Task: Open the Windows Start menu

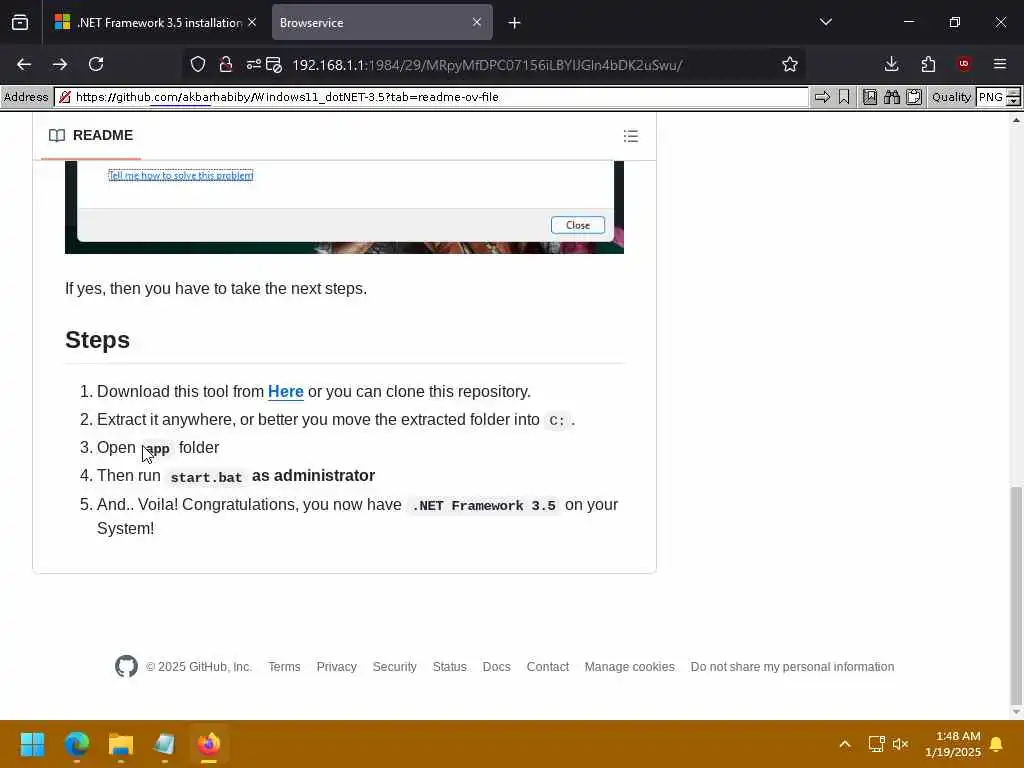Action: pyautogui.click(x=32, y=744)
